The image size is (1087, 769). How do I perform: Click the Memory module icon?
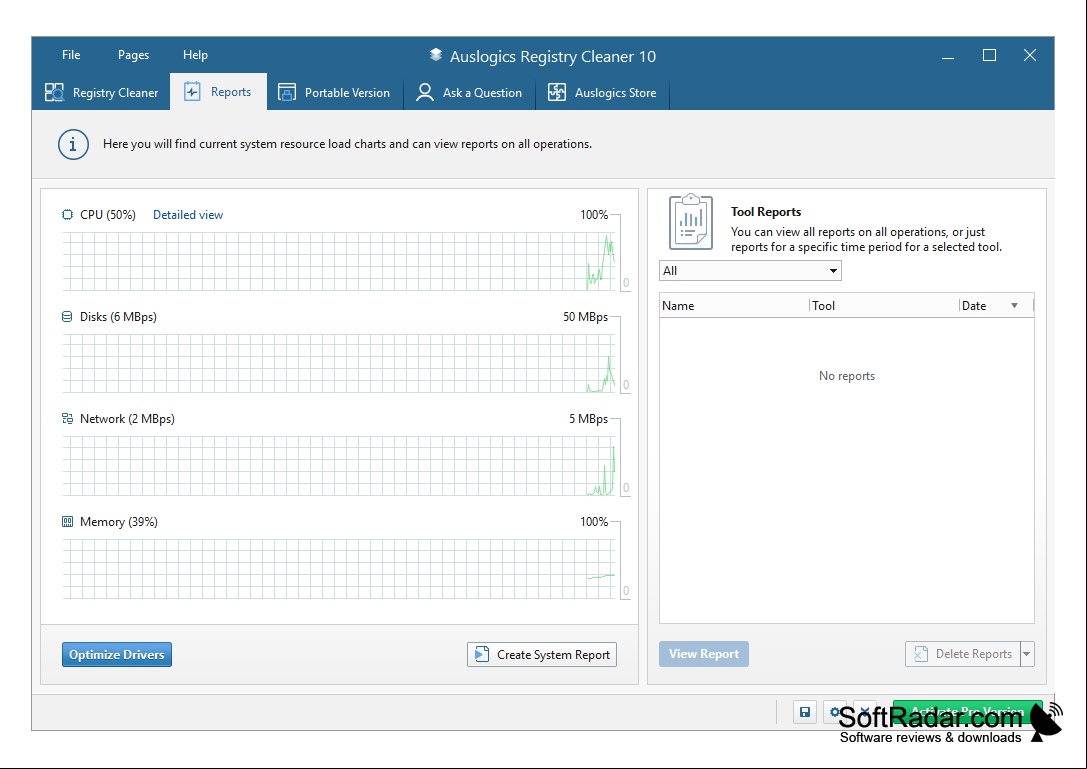(67, 521)
